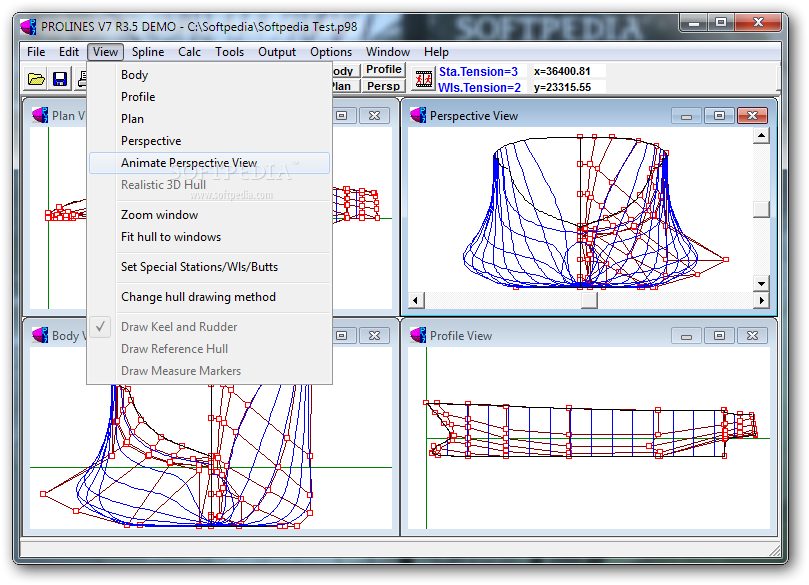Choose Body from the View menu
The image size is (809, 585).
209,75
